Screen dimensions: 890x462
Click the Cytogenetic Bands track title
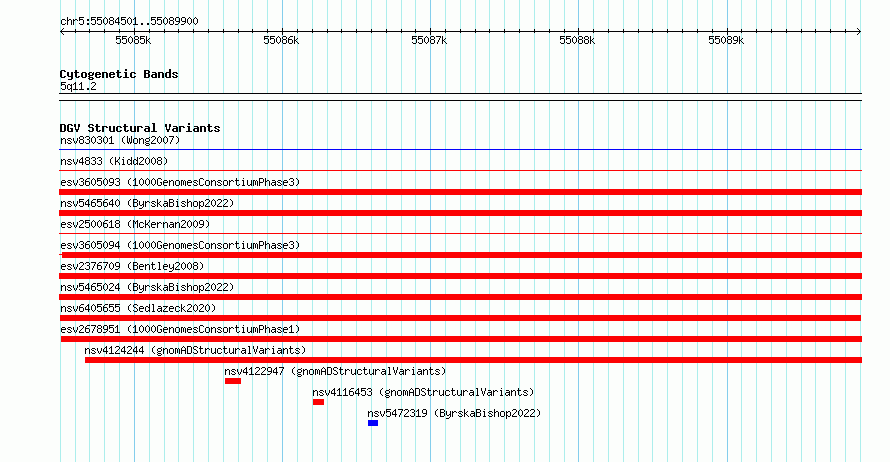[119, 74]
